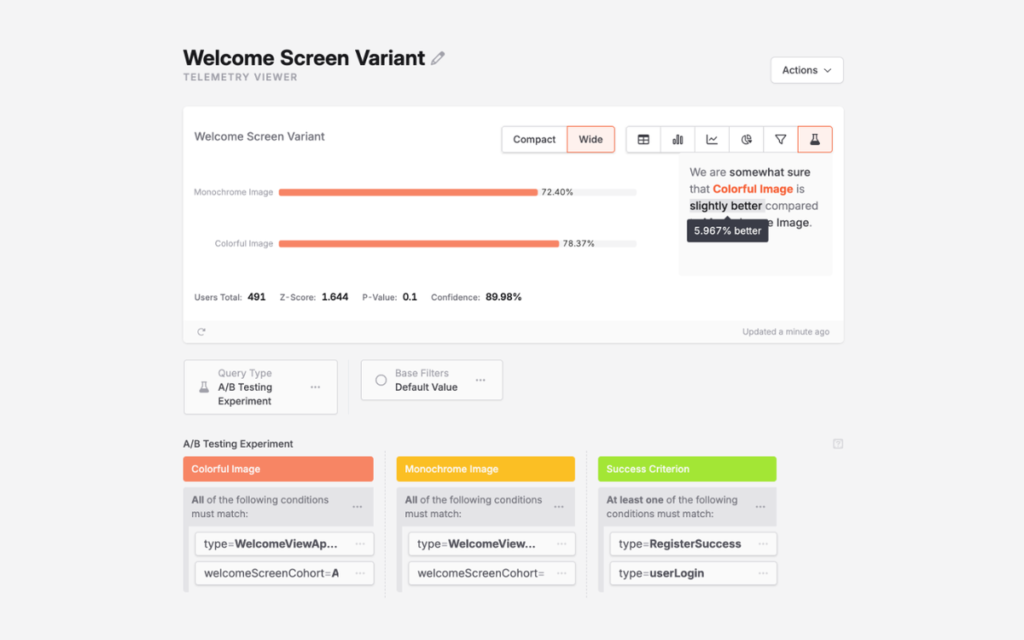Click the TELEMETRY VIEWER subtitle
The image size is (1024, 640).
(240, 77)
